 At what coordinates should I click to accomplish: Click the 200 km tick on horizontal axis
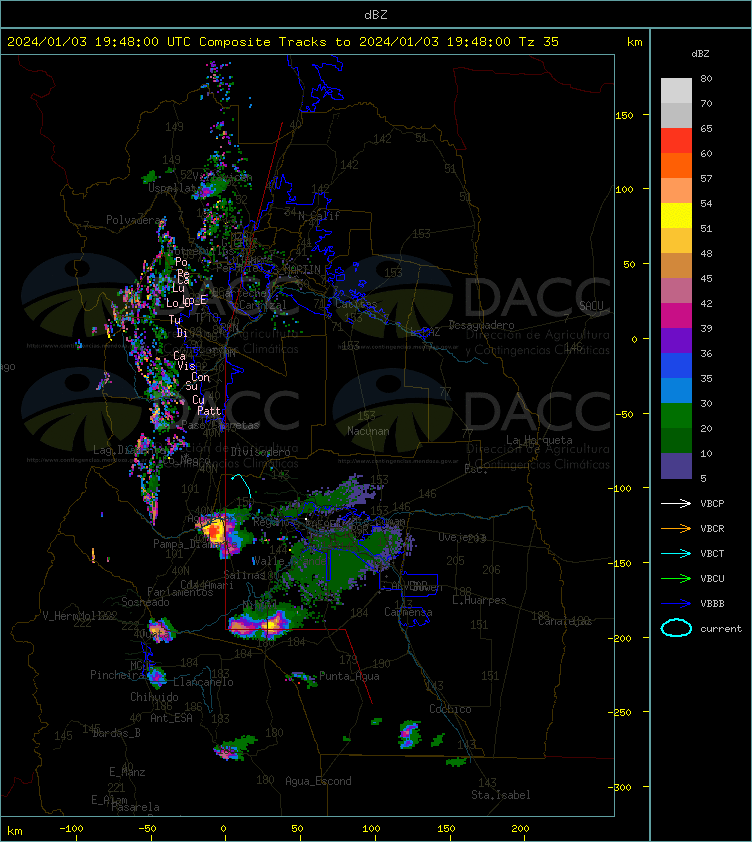point(520,829)
